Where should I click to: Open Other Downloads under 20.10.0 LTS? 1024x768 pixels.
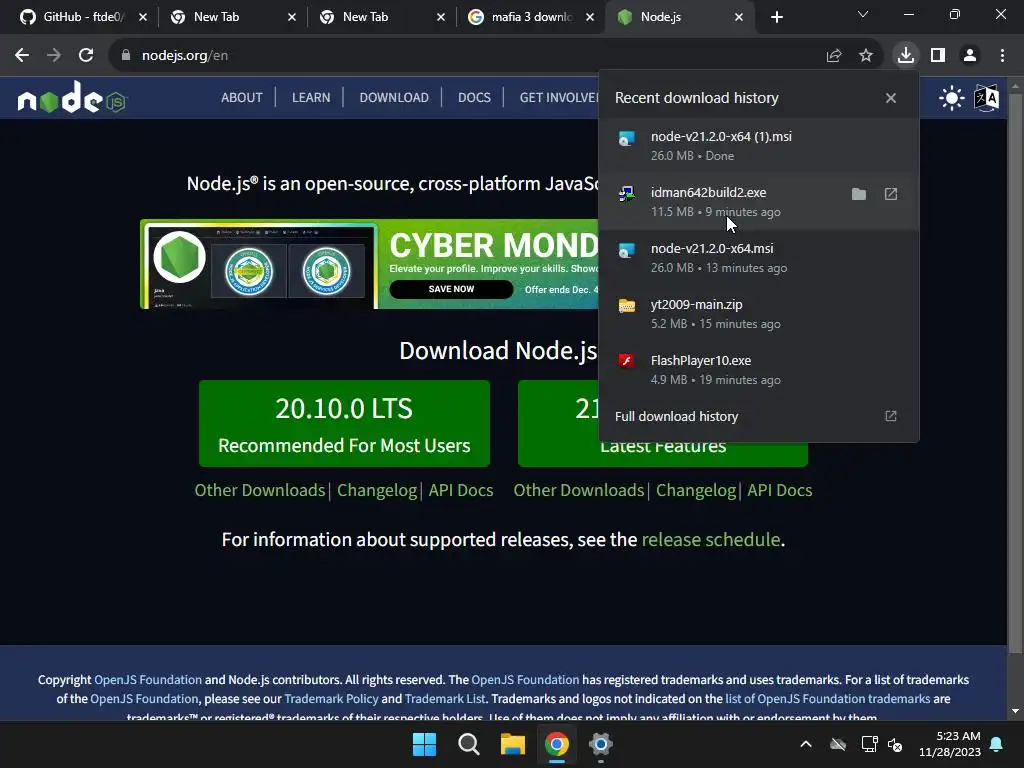[x=259, y=490]
